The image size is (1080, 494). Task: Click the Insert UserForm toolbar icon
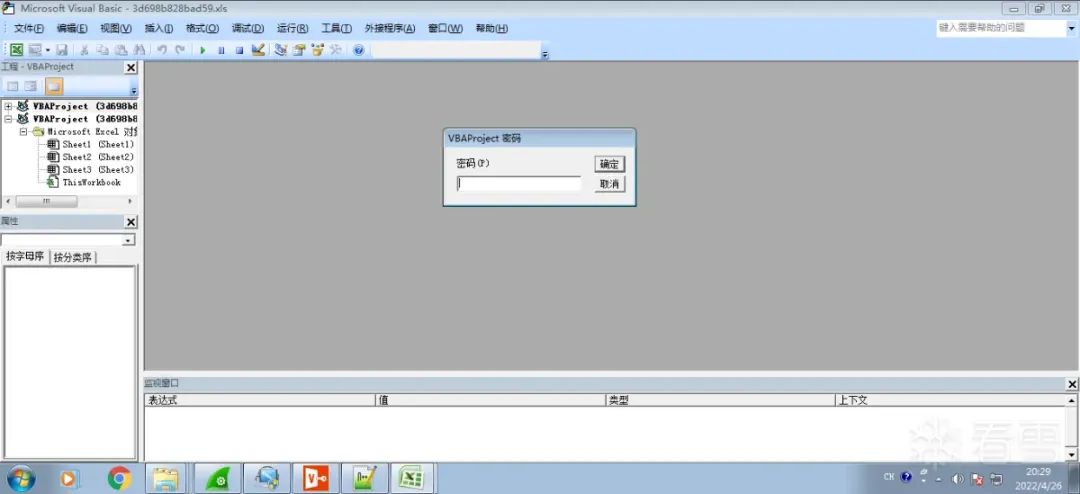pyautogui.click(x=34, y=50)
